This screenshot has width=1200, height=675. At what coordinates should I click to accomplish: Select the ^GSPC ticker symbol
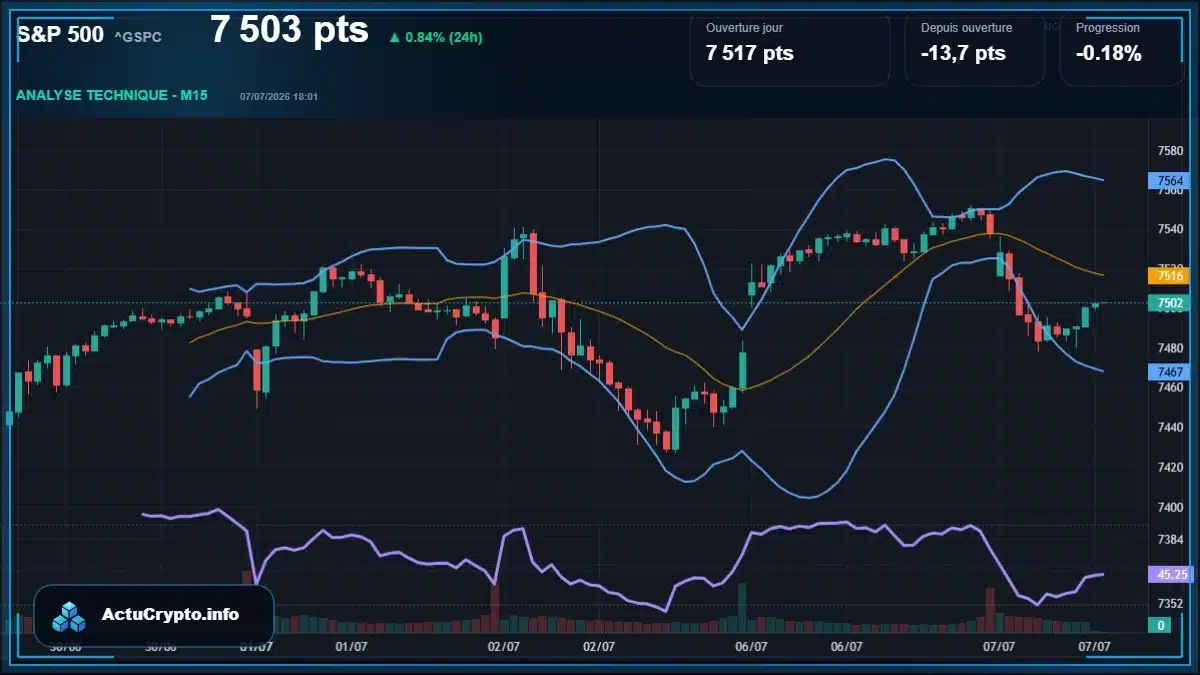point(138,37)
